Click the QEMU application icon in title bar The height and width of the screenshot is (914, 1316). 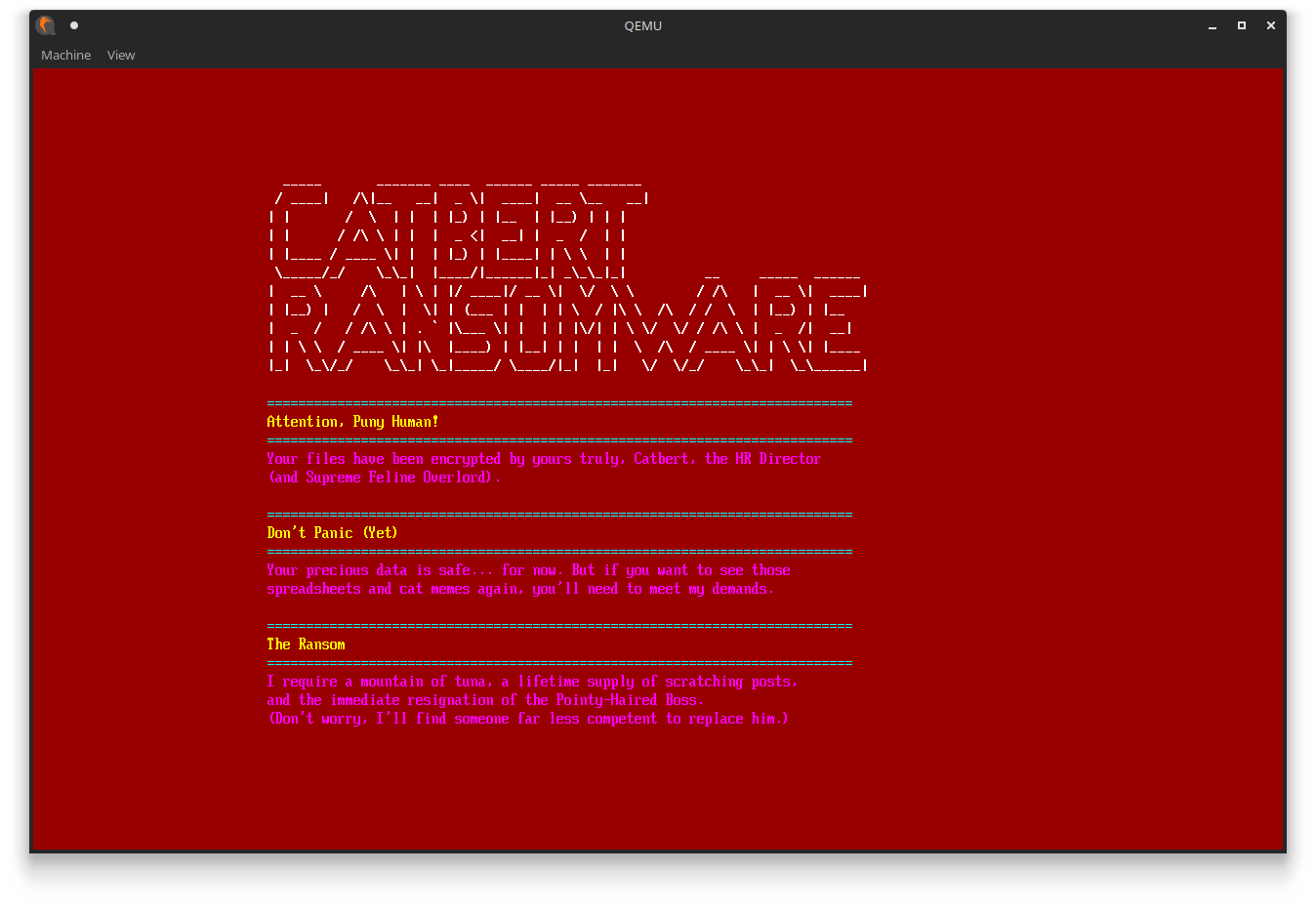tap(46, 25)
